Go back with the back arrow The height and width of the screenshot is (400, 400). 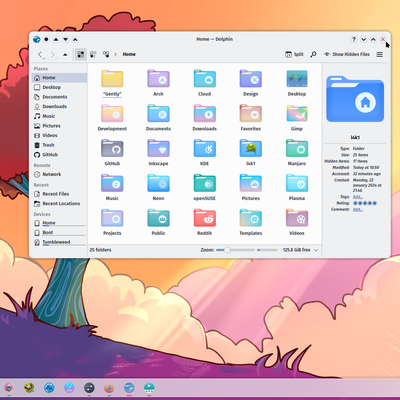pos(41,54)
